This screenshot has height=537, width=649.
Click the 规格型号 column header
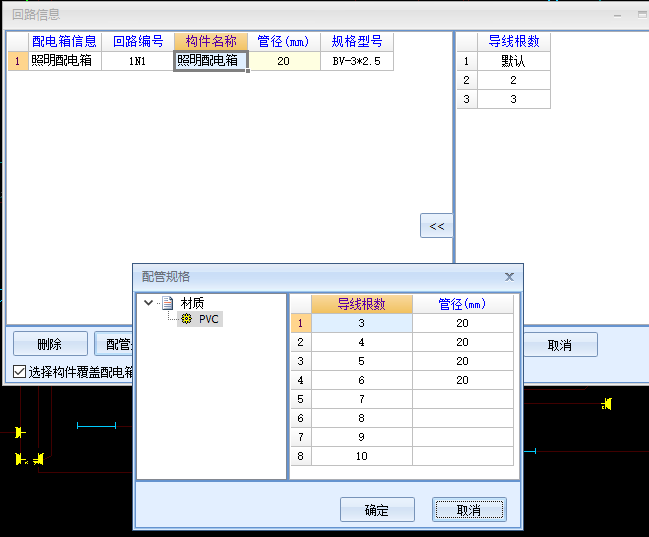tap(357, 41)
